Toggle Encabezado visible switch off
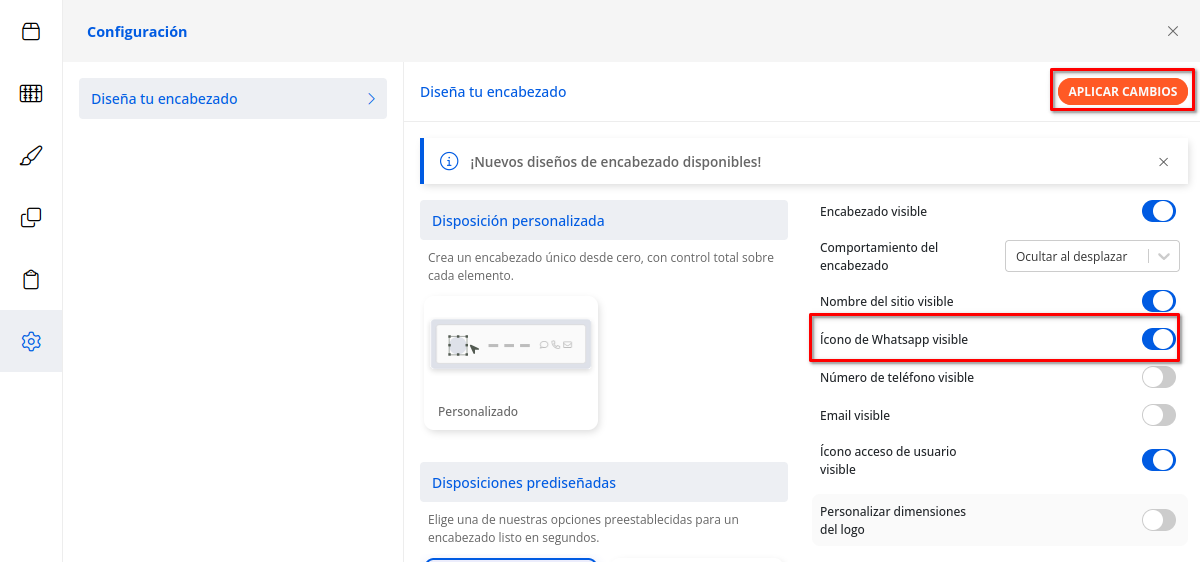 [x=1158, y=212]
